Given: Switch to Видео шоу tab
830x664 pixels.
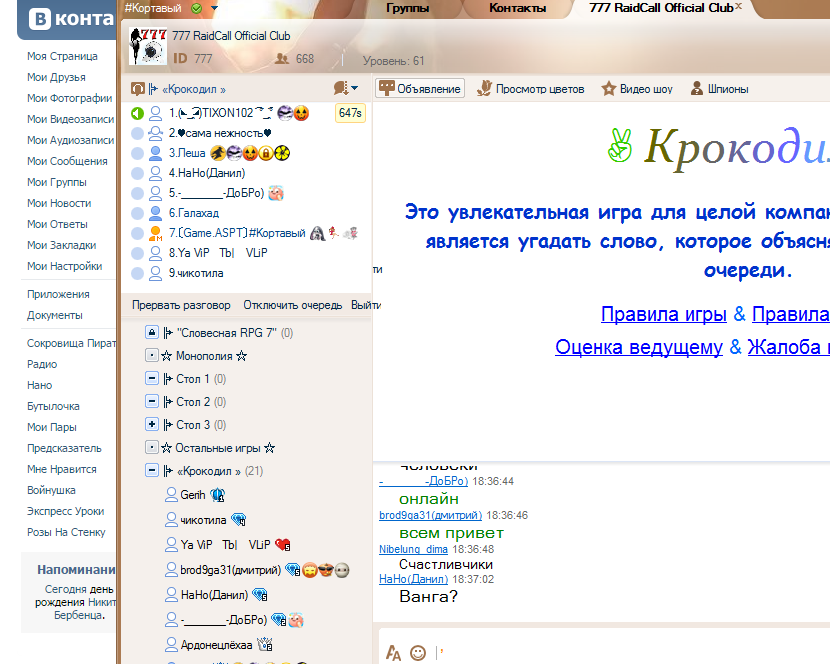Looking at the screenshot, I should click(637, 89).
